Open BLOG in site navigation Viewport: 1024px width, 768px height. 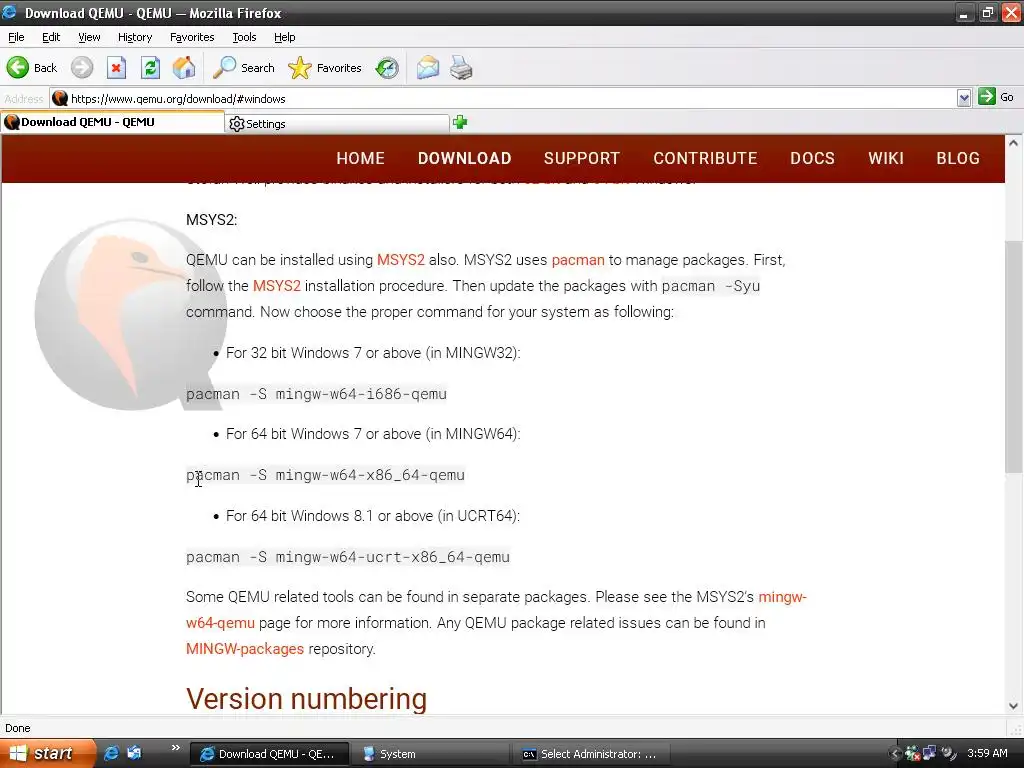(958, 158)
